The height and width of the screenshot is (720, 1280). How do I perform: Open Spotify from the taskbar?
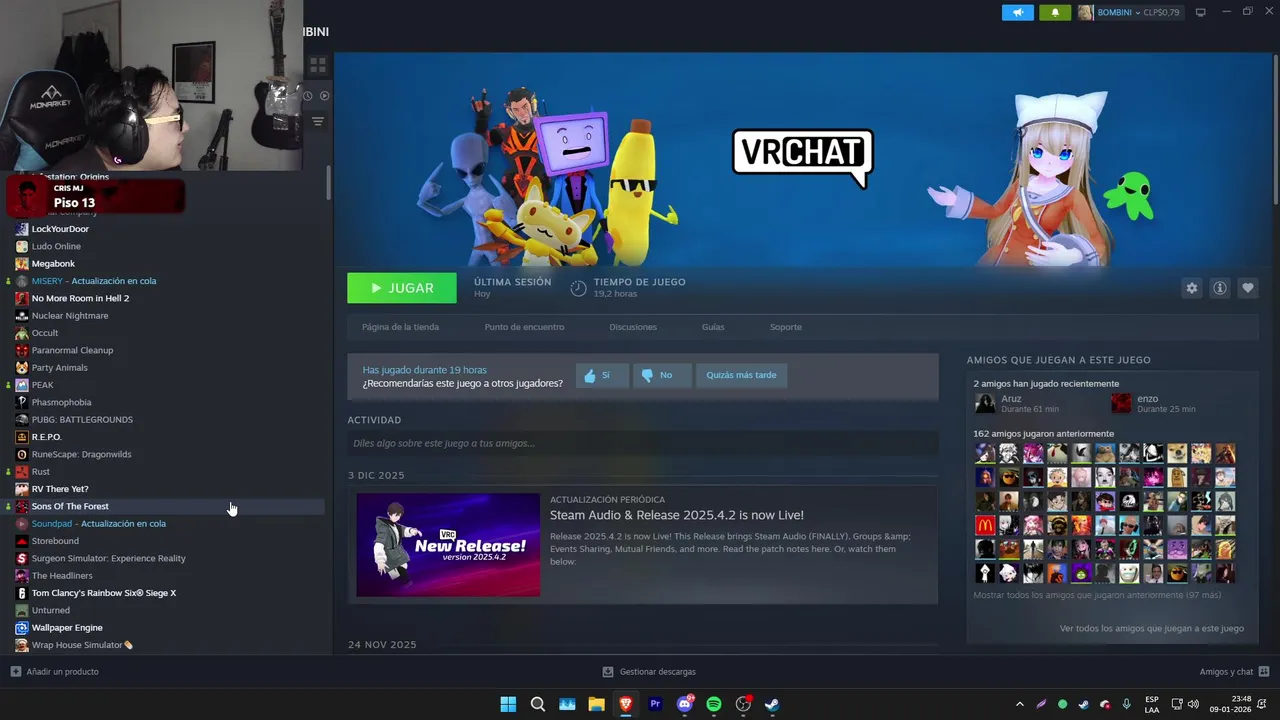click(x=714, y=704)
